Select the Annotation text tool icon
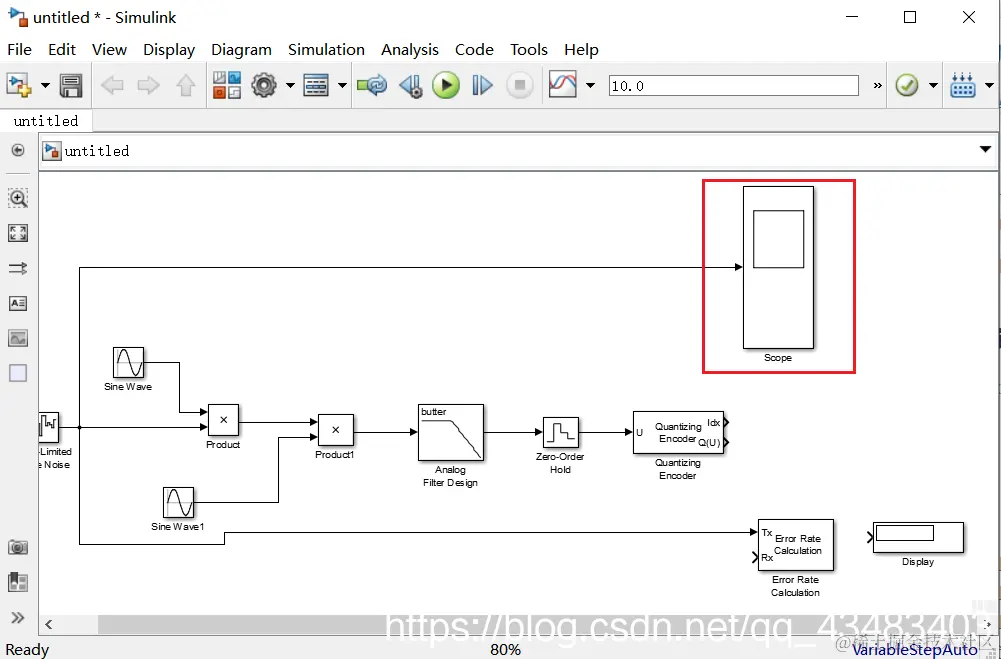 pos(18,303)
